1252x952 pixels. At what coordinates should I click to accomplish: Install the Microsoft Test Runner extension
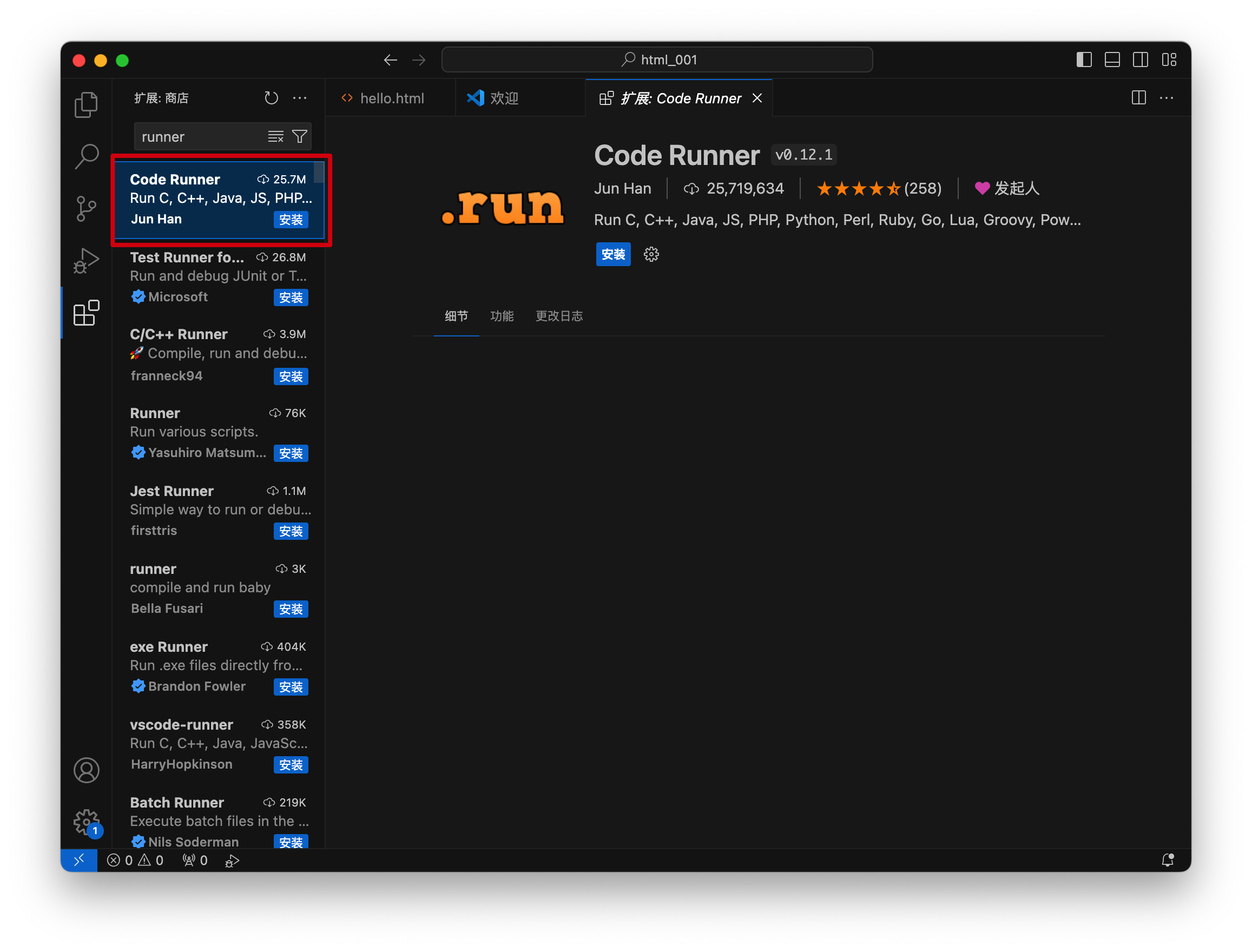tap(291, 298)
